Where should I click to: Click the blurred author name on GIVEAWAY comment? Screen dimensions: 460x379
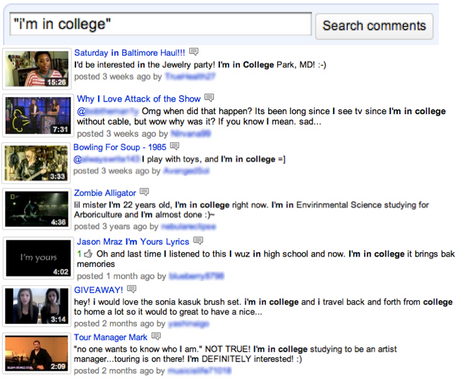[189, 324]
